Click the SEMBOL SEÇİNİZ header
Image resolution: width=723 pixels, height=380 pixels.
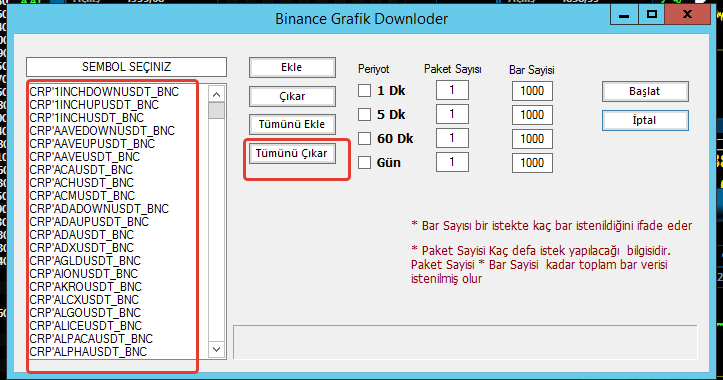point(126,67)
